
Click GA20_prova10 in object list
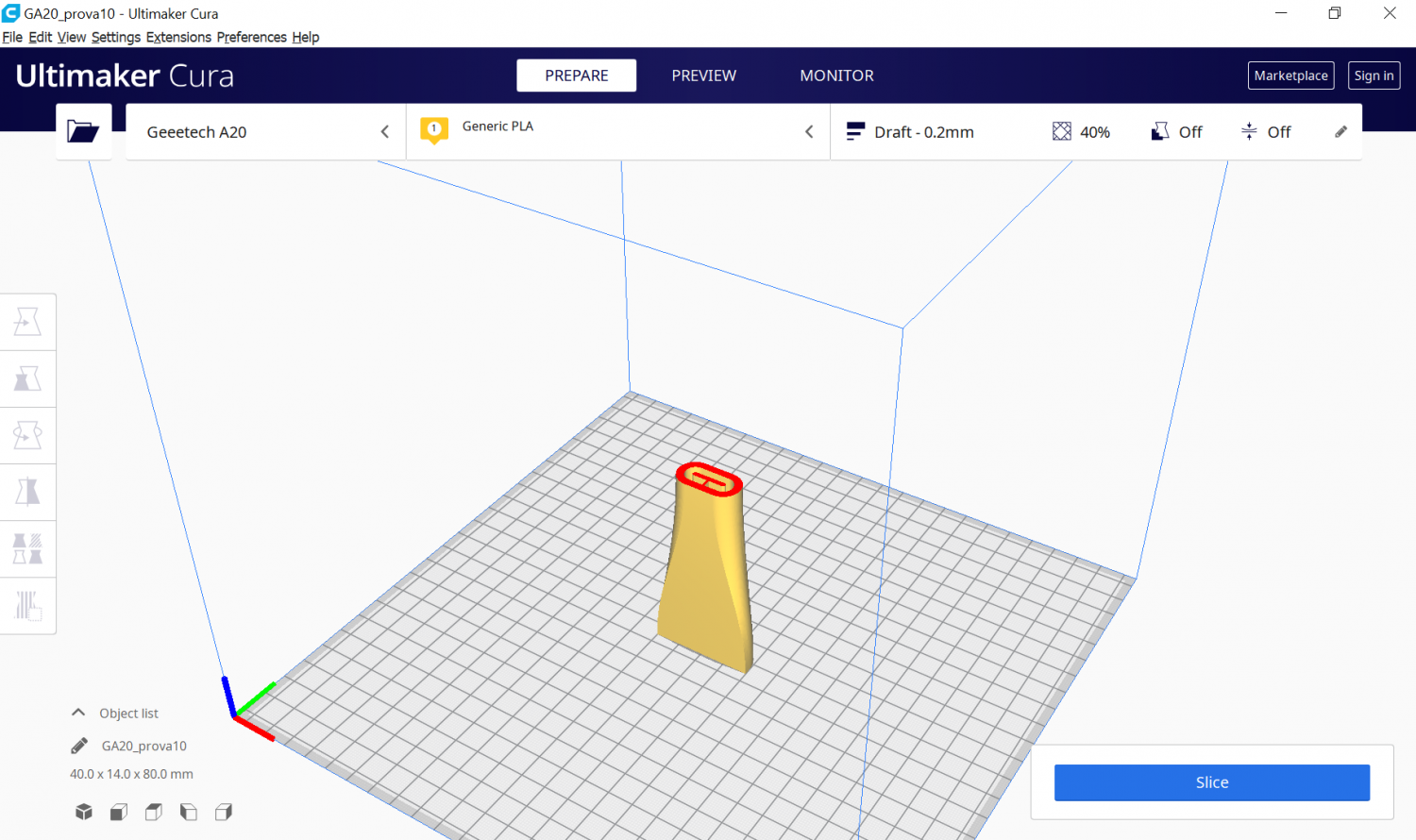[x=144, y=746]
